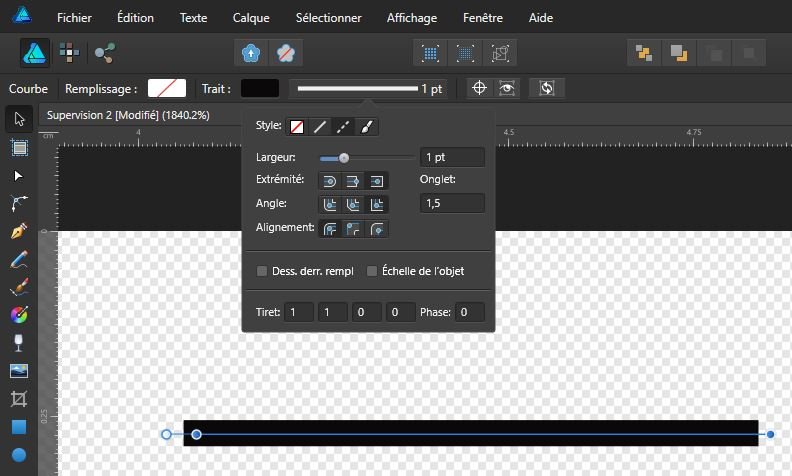Open the Texte menu

pos(193,18)
